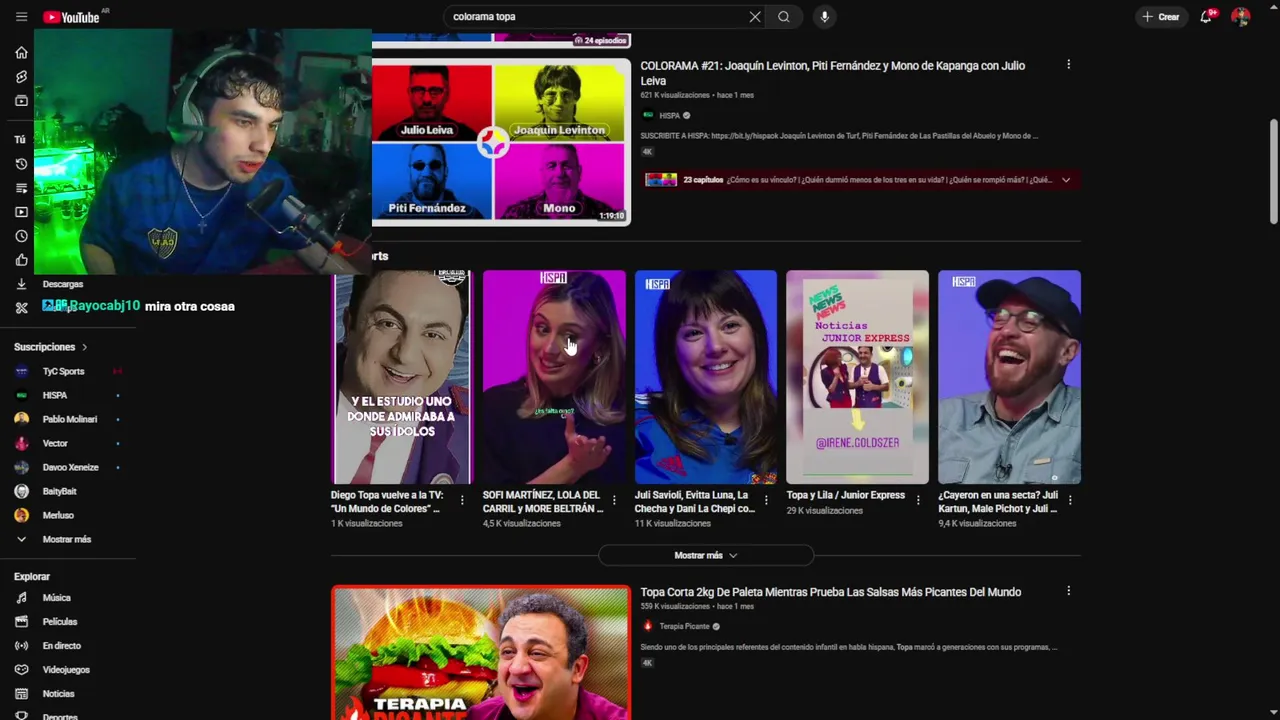Screen dimensions: 1280x720
Task: Open options for ¿Cayeron en una secta? short
Action: point(1070,500)
